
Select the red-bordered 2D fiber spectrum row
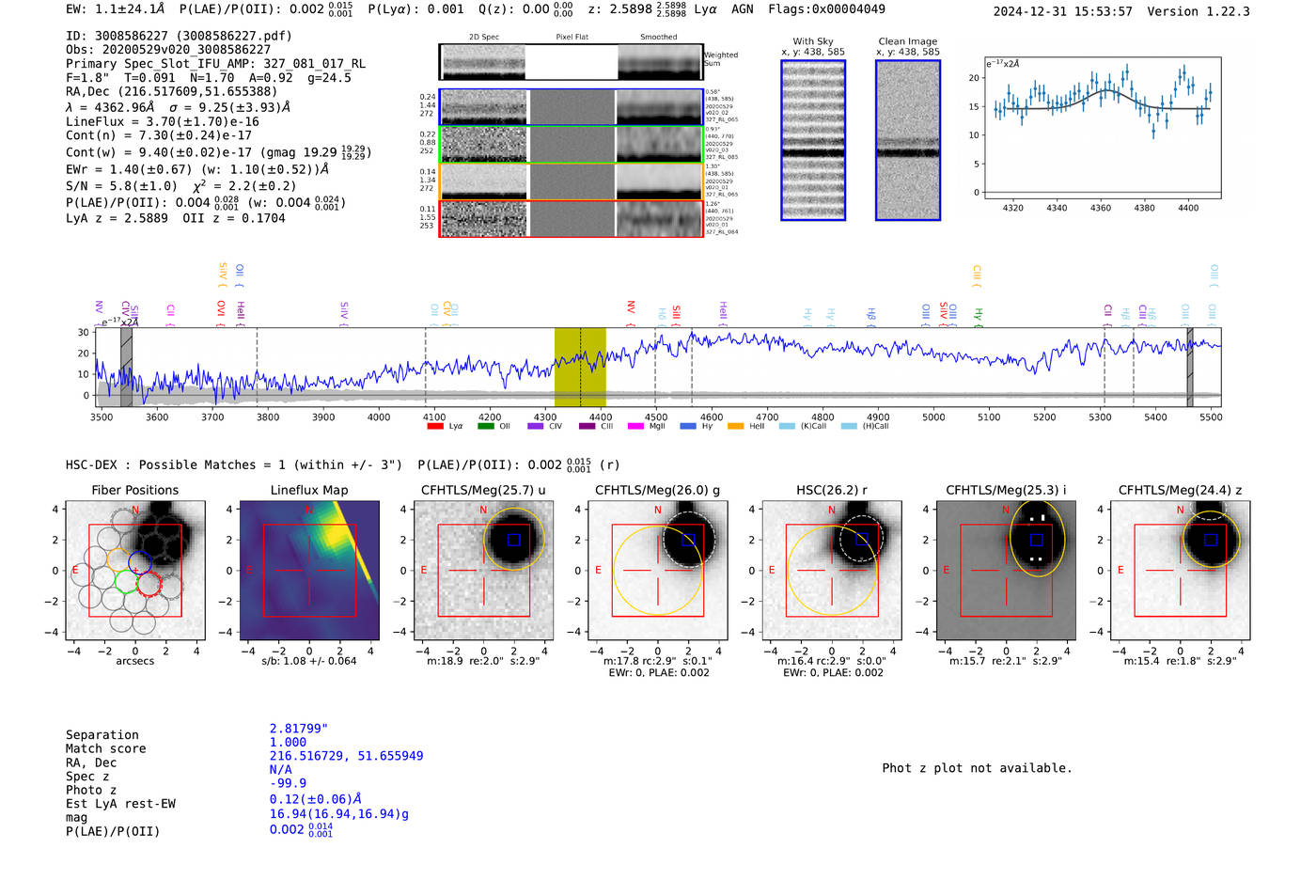click(x=571, y=218)
